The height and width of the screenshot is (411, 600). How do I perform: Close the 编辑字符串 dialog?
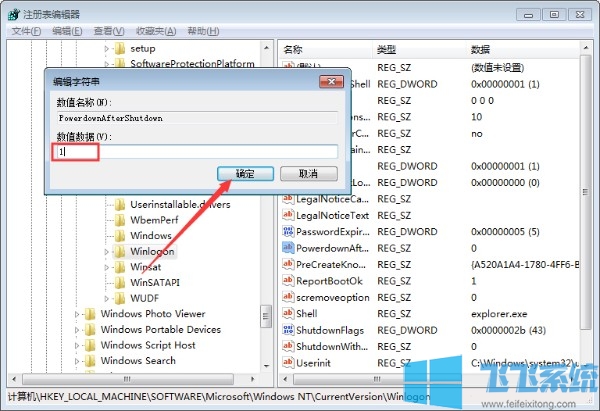point(331,82)
